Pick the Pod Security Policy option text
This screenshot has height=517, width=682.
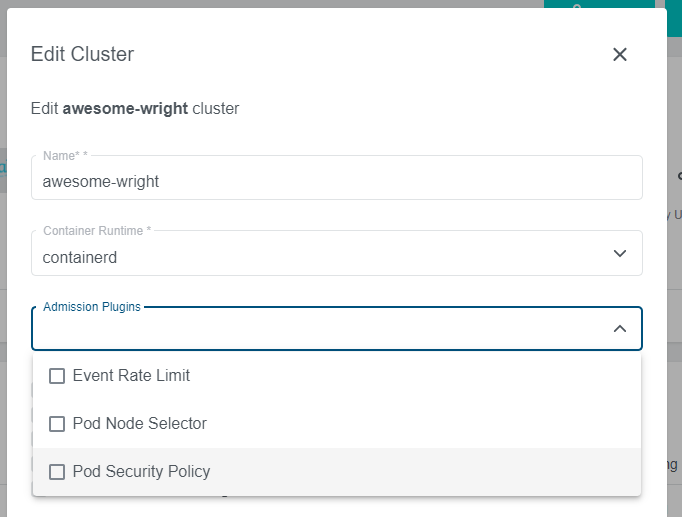click(x=141, y=472)
